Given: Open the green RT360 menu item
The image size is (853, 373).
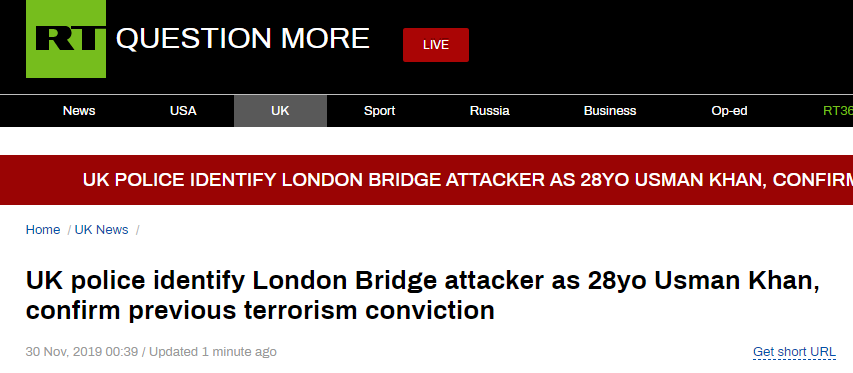Looking at the screenshot, I should point(838,111).
